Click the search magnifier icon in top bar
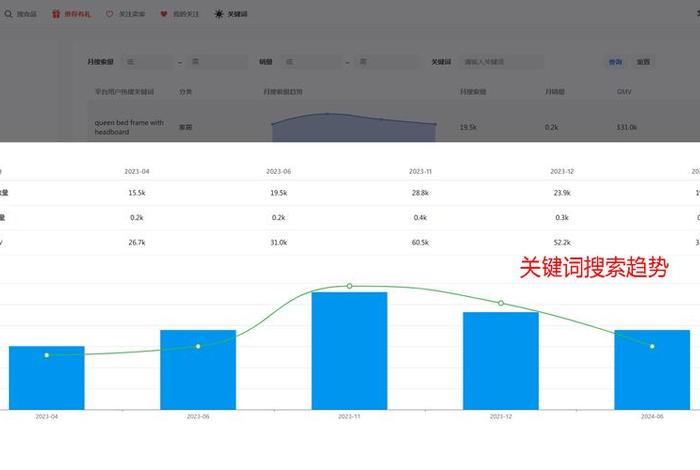 [x=8, y=14]
